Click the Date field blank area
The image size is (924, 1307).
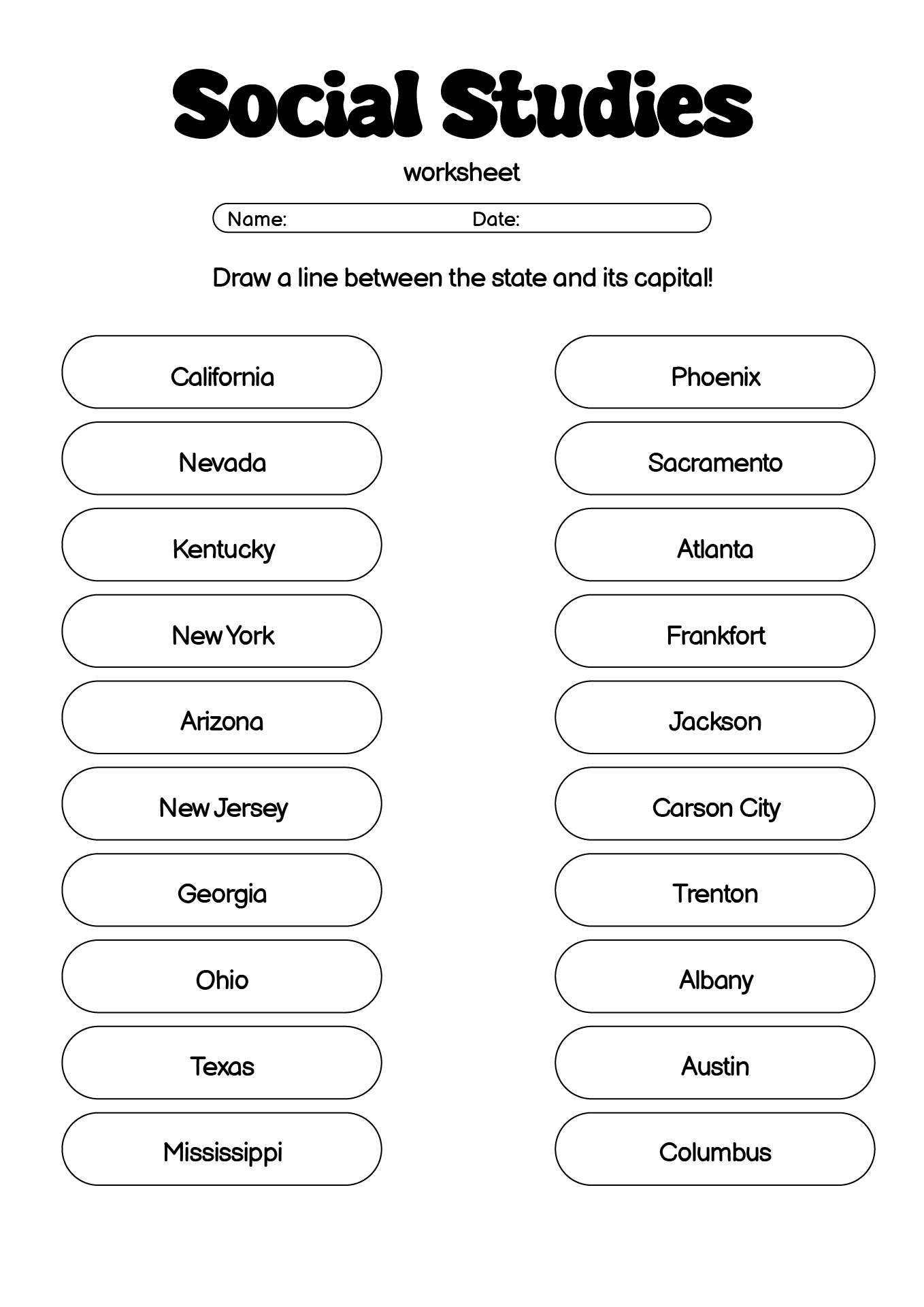pos(606,219)
